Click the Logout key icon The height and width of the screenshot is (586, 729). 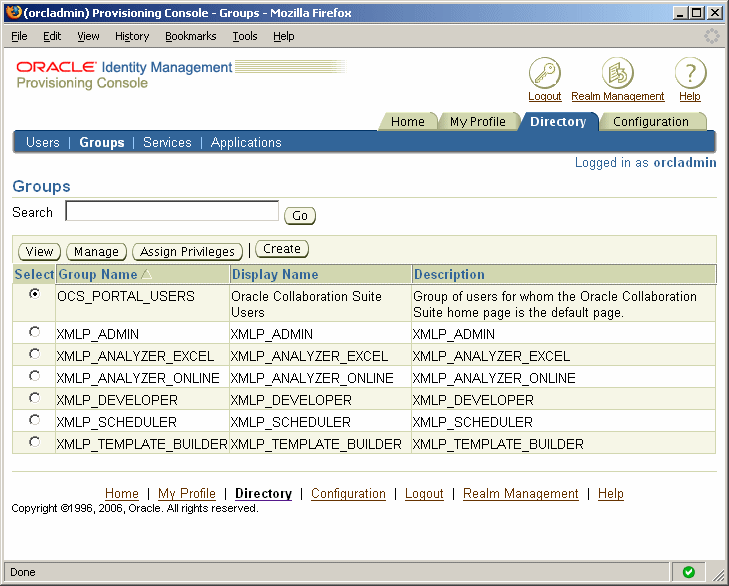tap(544, 73)
